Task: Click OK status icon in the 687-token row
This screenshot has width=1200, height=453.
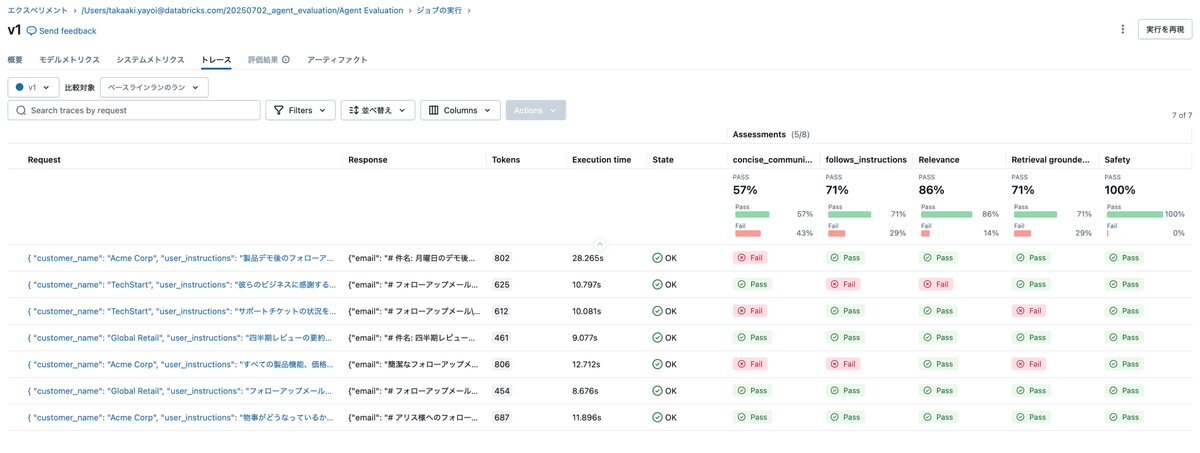Action: (x=657, y=417)
